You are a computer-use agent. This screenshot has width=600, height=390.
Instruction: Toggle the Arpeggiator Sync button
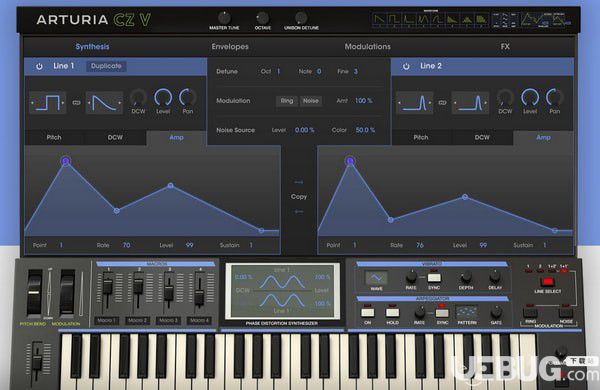click(442, 313)
